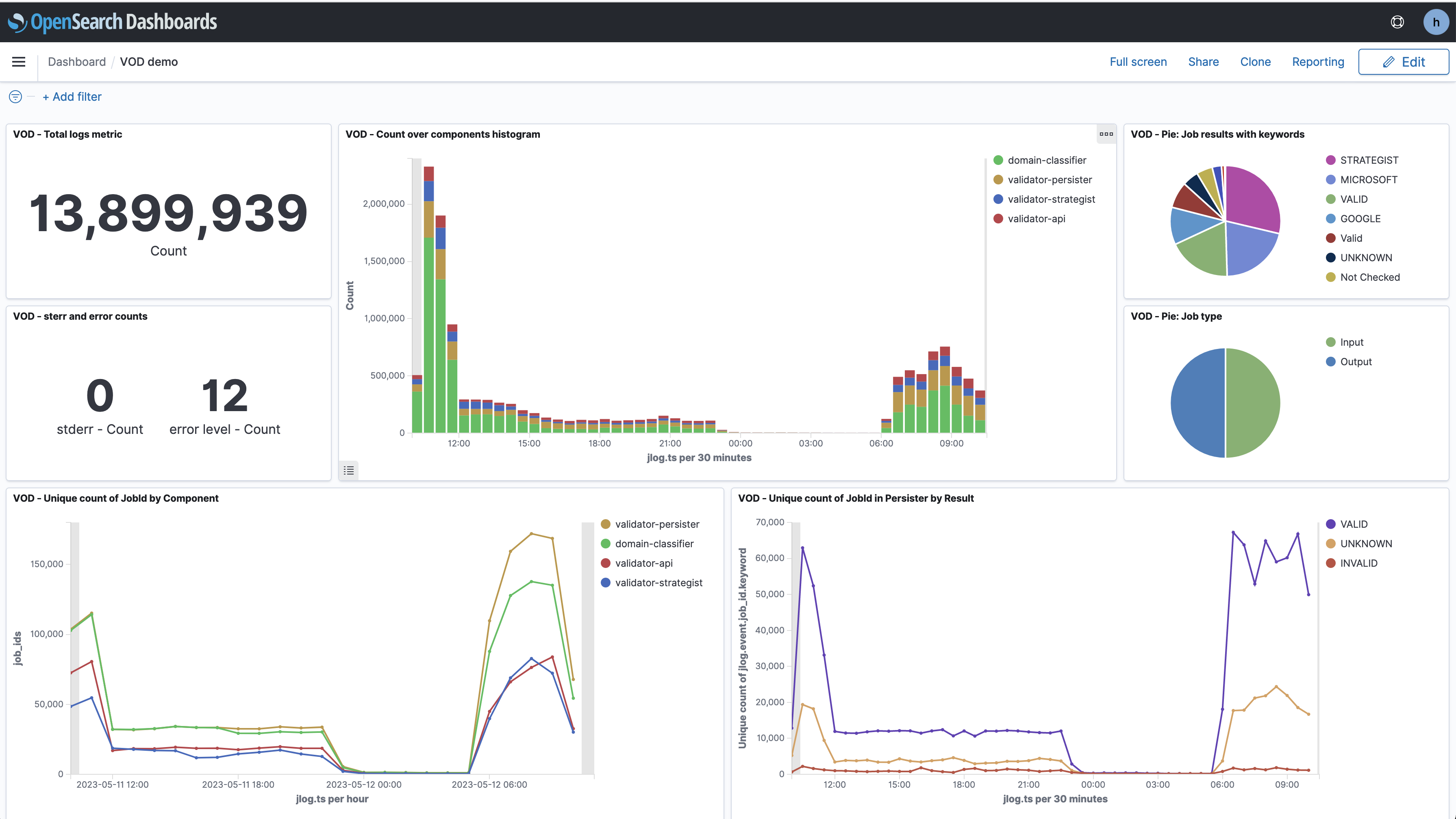Click the error level count 12
1456x819 pixels.
click(224, 395)
